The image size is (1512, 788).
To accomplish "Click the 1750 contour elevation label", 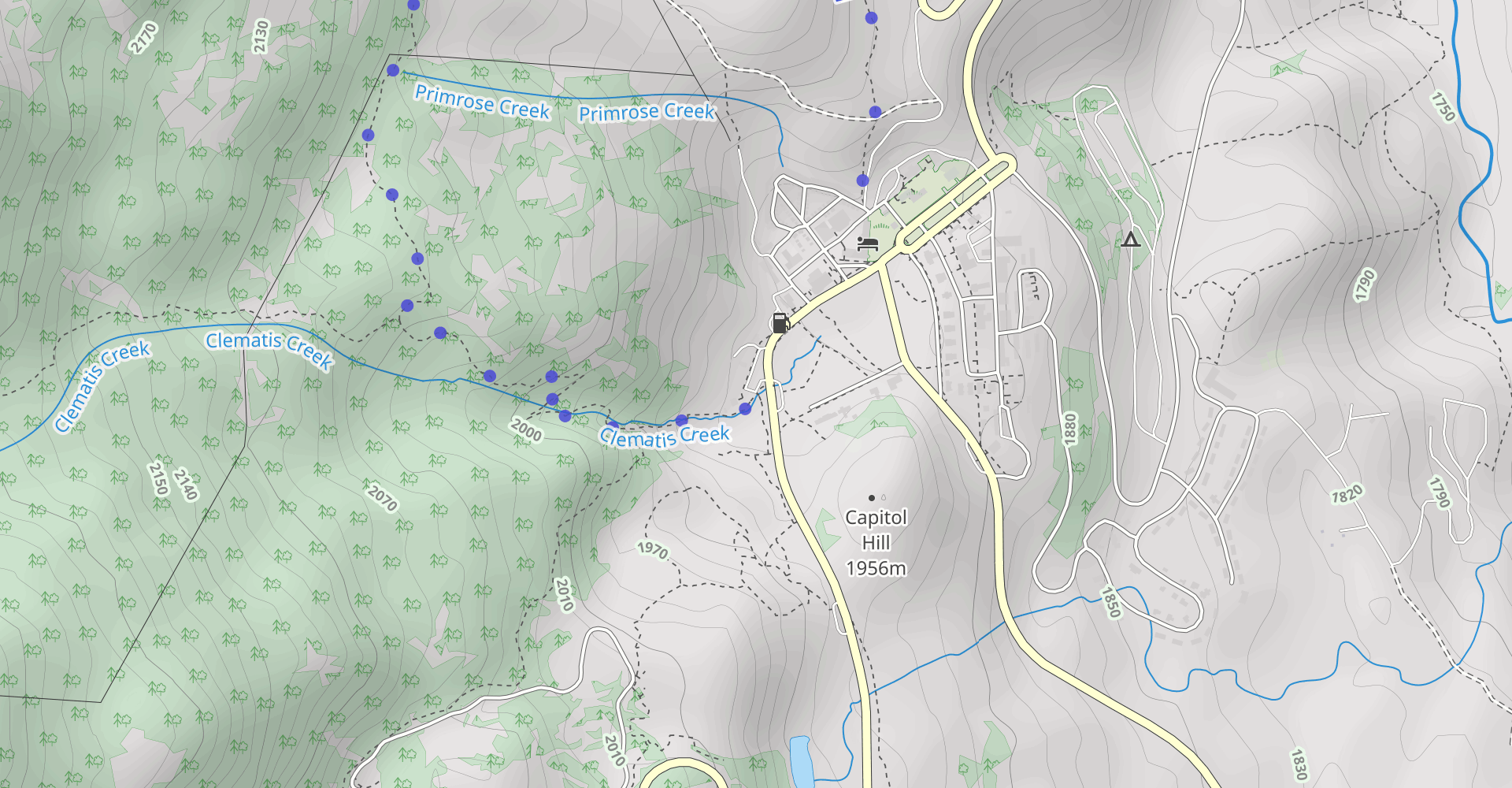I will [x=1443, y=106].
